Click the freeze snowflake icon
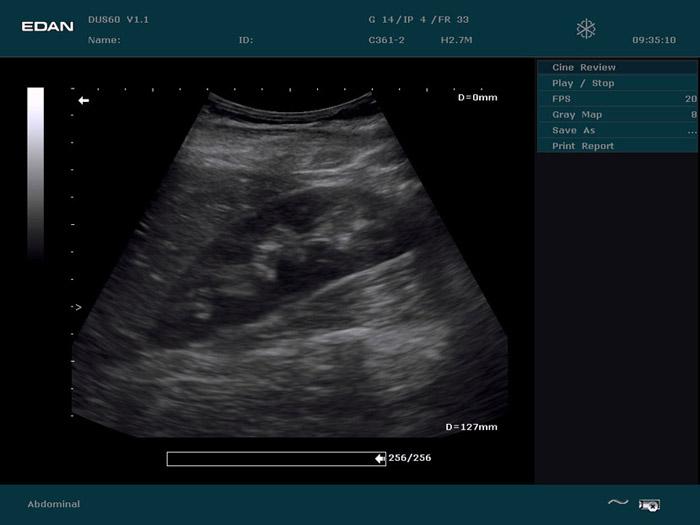Image resolution: width=700 pixels, height=525 pixels. pyautogui.click(x=586, y=29)
